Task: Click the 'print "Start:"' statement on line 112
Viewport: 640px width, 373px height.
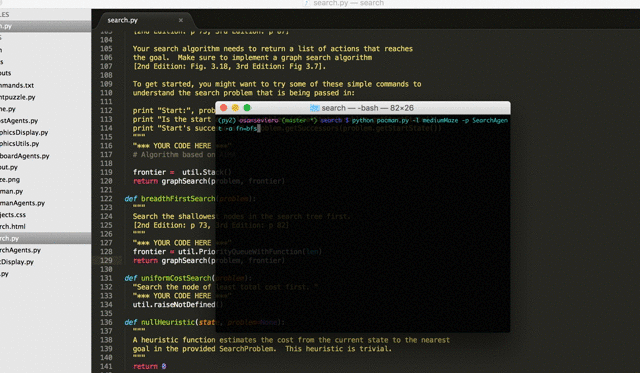Action: click(174, 110)
